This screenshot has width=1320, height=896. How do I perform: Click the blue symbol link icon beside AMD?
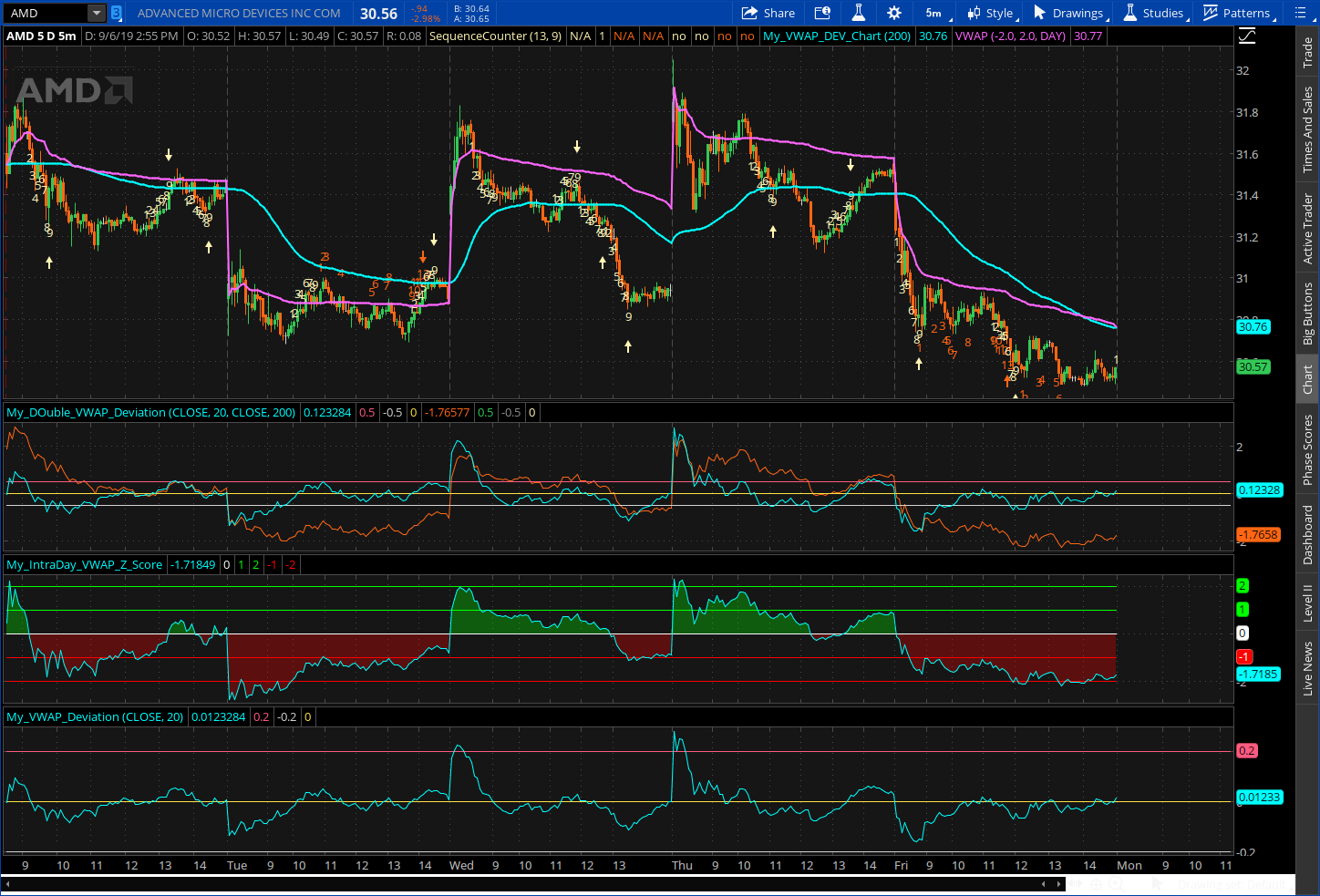117,13
